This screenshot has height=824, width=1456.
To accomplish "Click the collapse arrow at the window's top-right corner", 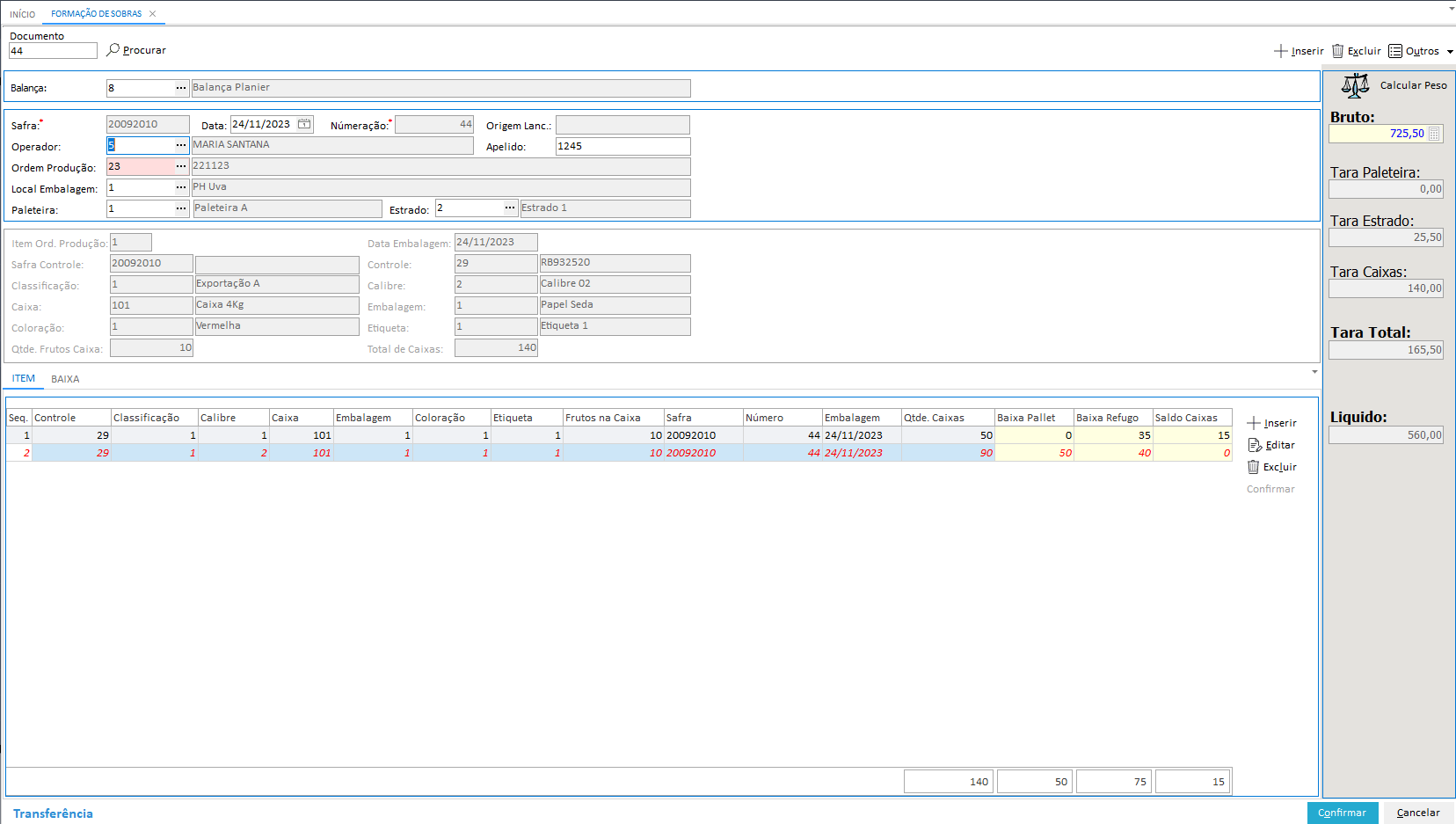I will click(1452, 8).
